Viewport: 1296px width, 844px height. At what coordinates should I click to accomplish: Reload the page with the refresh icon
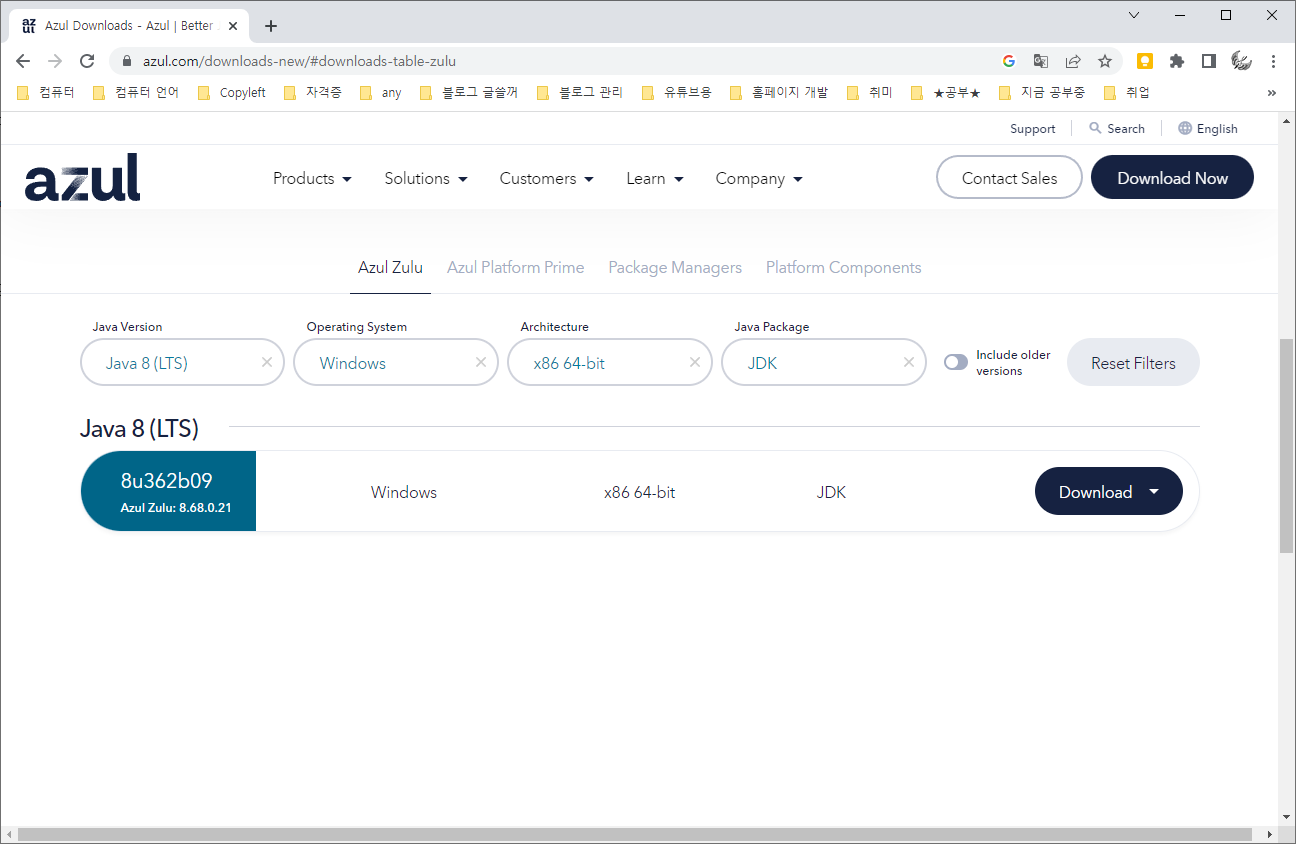coord(87,61)
